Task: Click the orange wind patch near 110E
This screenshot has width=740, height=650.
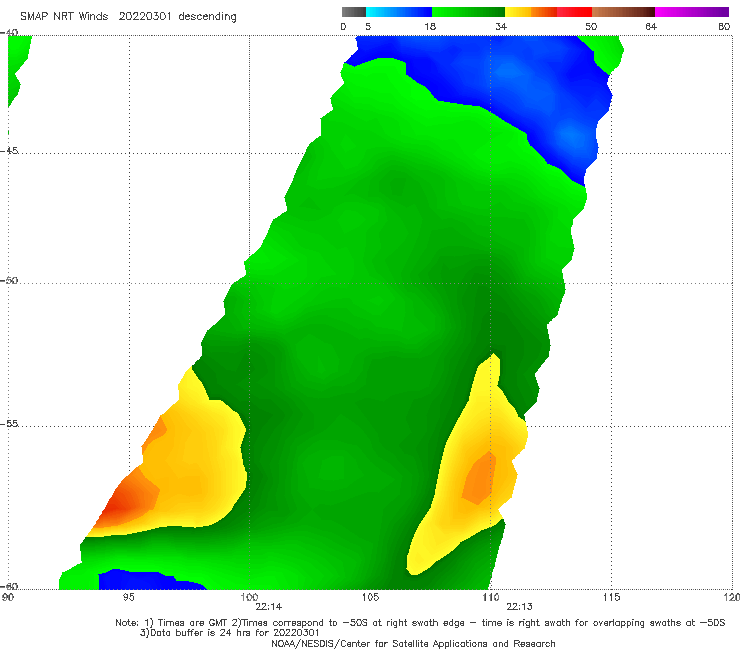Action: [x=480, y=478]
